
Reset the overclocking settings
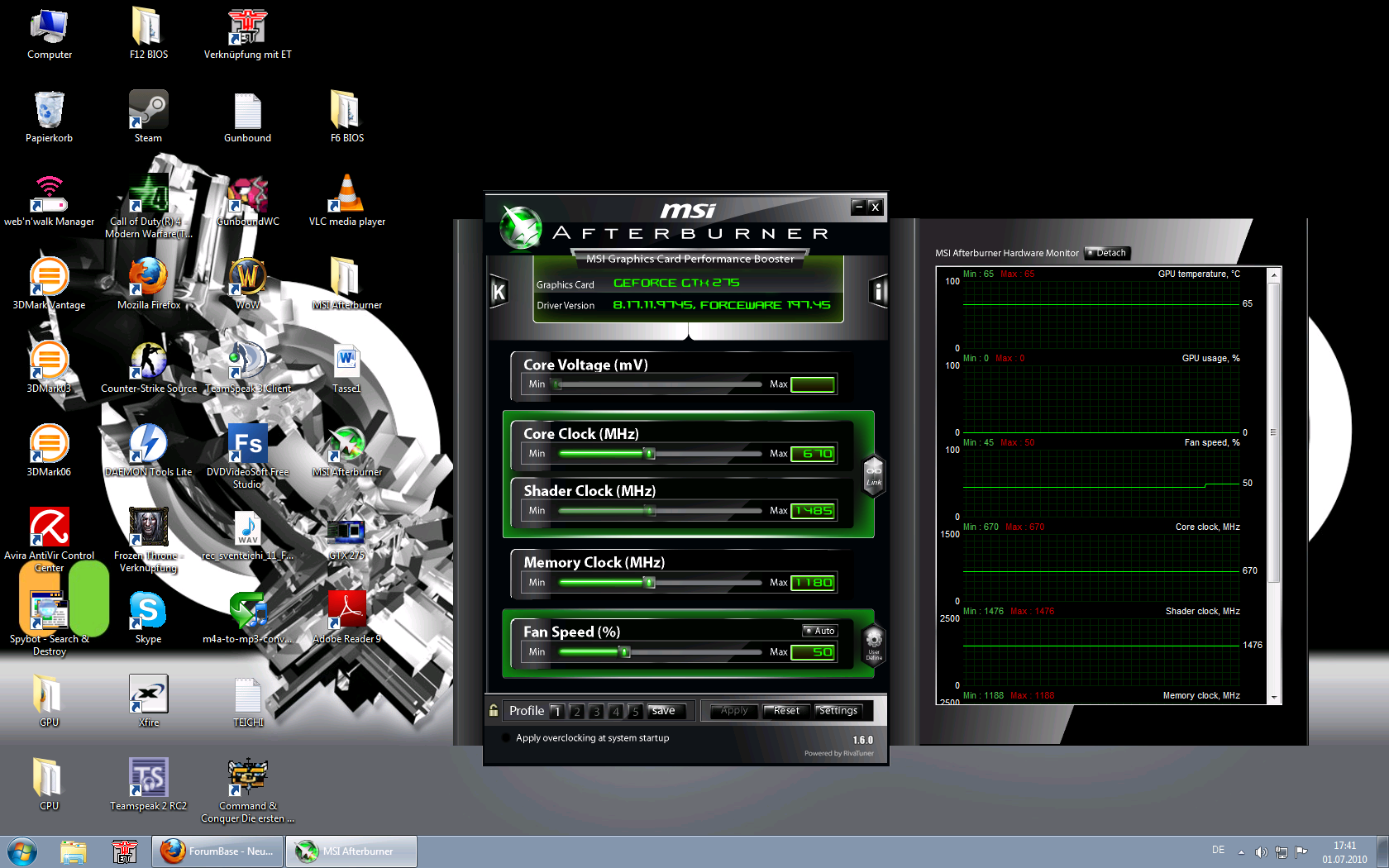[786, 711]
